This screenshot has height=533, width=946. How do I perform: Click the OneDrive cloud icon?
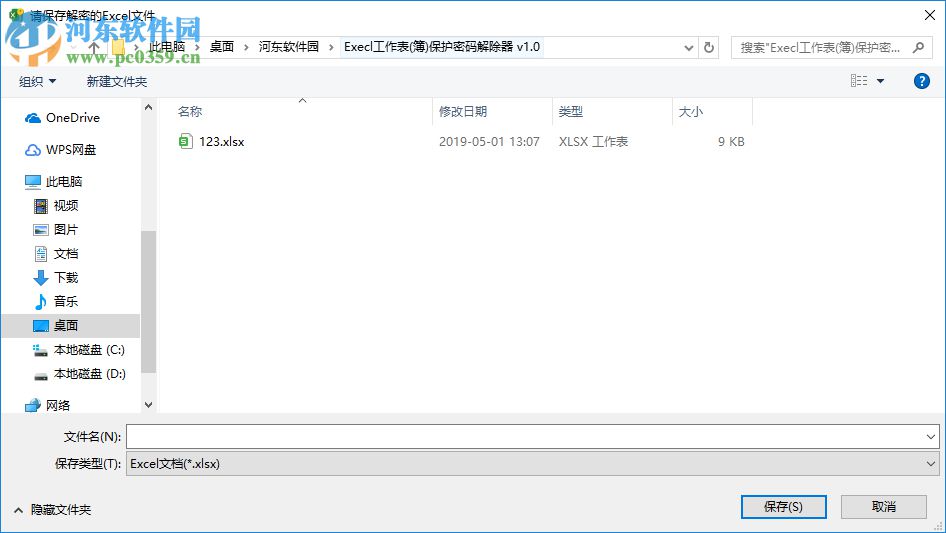(x=33, y=118)
